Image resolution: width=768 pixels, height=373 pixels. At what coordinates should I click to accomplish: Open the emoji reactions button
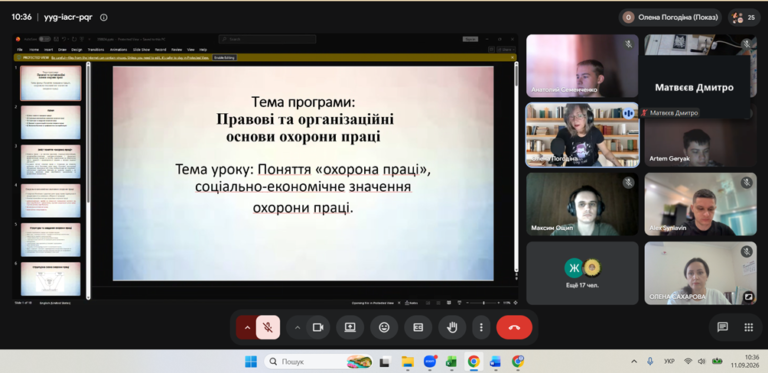coord(384,327)
